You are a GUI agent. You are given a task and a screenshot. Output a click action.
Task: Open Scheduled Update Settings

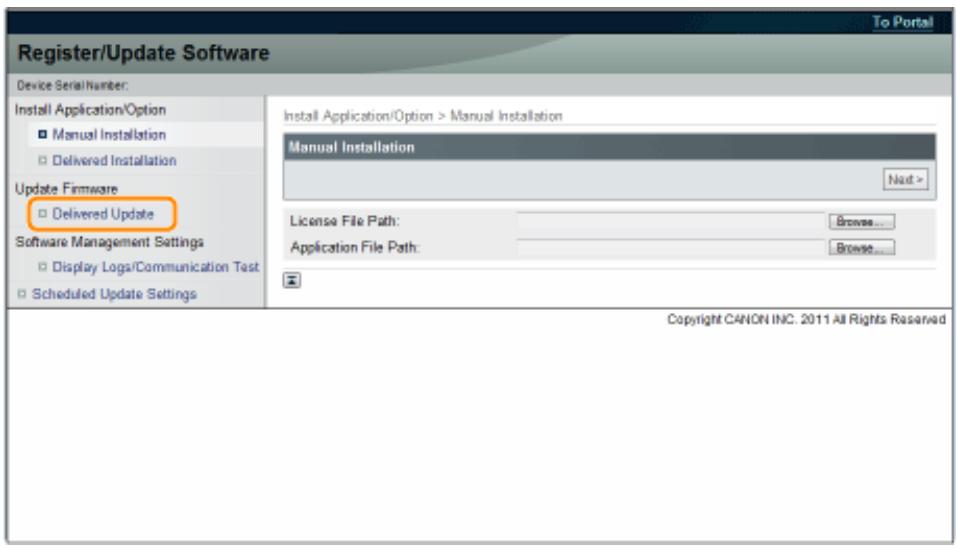(x=114, y=294)
